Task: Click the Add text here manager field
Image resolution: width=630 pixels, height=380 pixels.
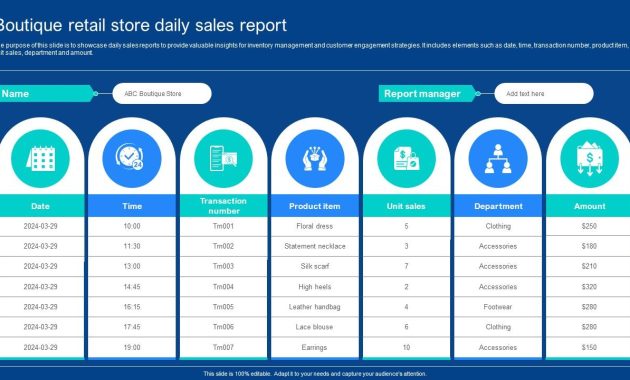Action: [x=544, y=94]
